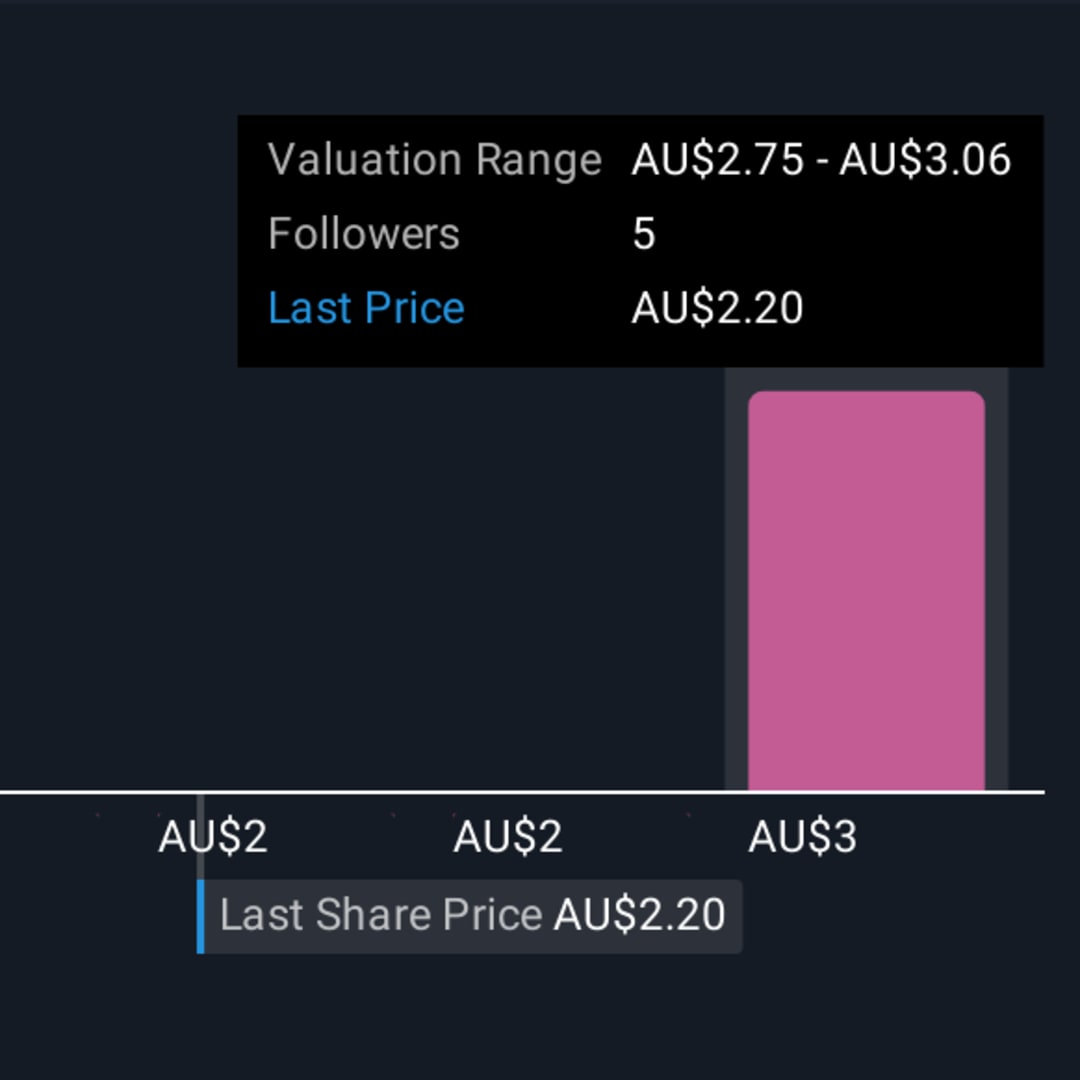Viewport: 1080px width, 1080px height.
Task: Select the AU$3 axis label
Action: (802, 837)
